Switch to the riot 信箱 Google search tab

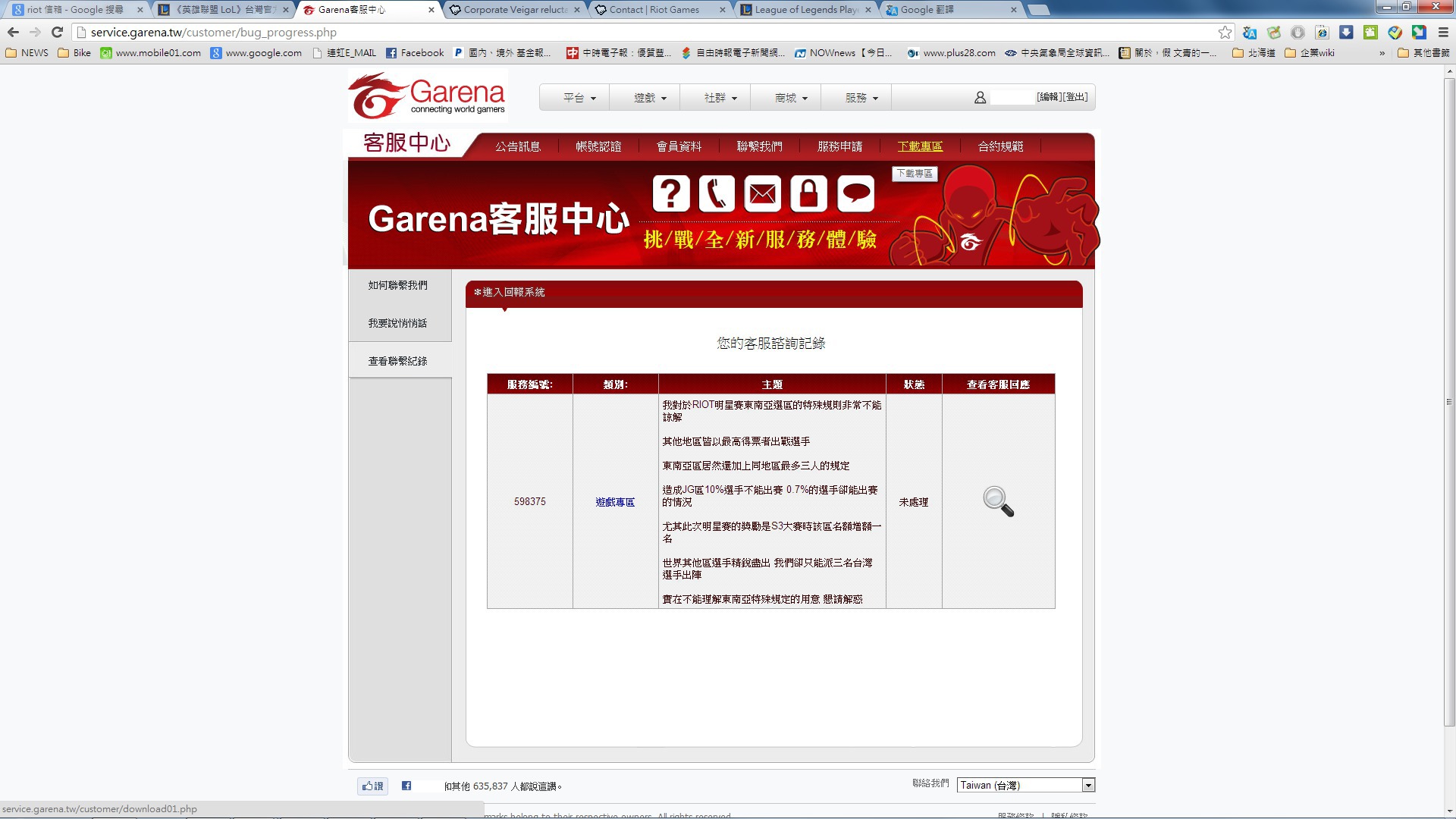pyautogui.click(x=76, y=10)
